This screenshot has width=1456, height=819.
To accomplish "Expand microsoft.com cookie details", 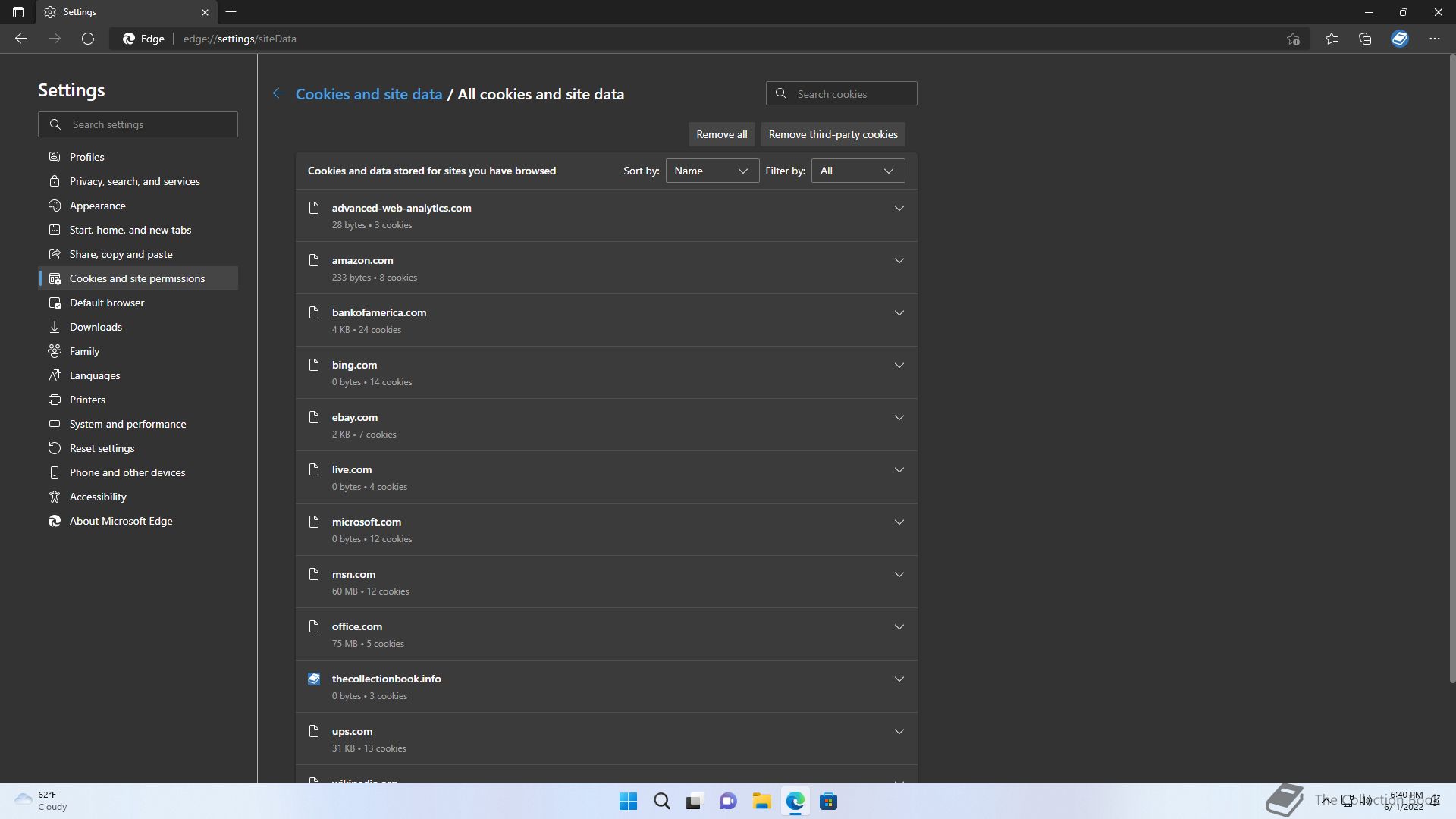I will tap(899, 522).
